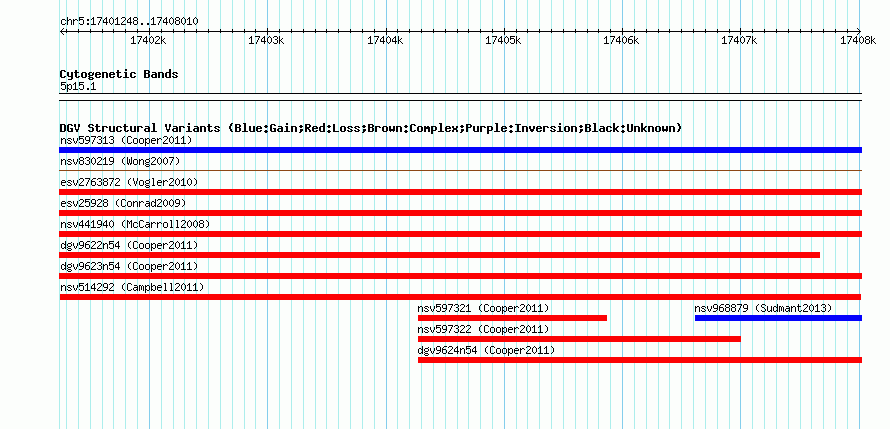Open the dgv9624n54 (Cooper2011) label
Image resolution: width=890 pixels, height=429 pixels.
(486, 350)
